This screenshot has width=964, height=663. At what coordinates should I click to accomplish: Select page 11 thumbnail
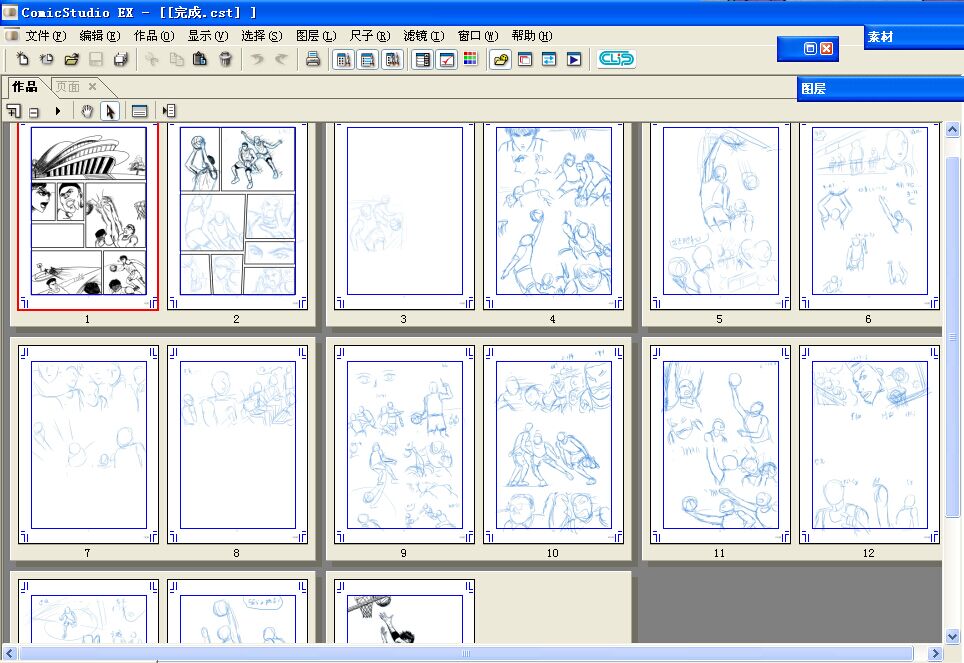click(x=721, y=445)
